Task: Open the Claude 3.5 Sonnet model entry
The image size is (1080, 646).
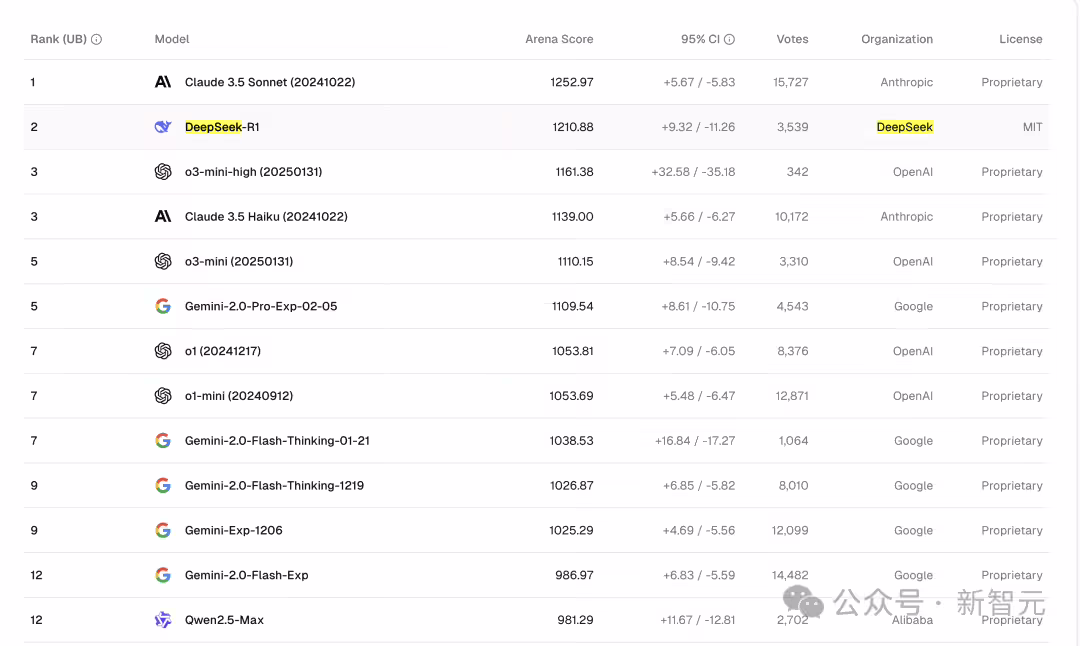Action: [x=270, y=82]
